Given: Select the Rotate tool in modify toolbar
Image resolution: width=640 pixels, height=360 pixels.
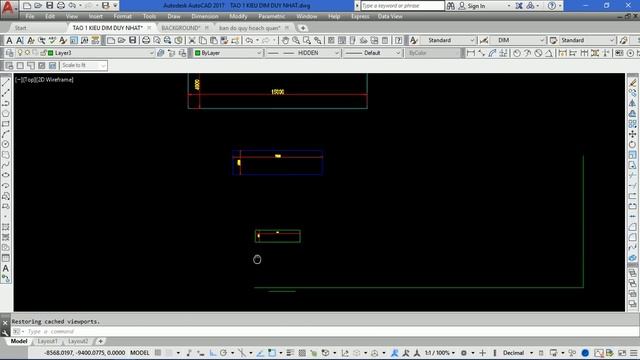Looking at the screenshot, I should coord(633,144).
